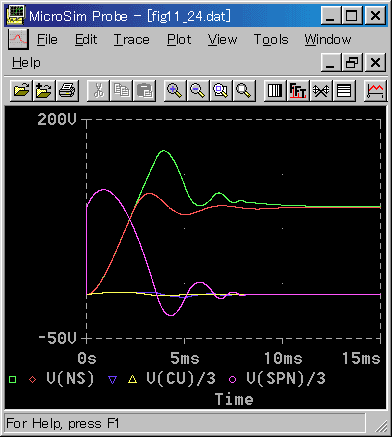Select the green square legend marker
This screenshot has height=437, width=392.
point(12,379)
